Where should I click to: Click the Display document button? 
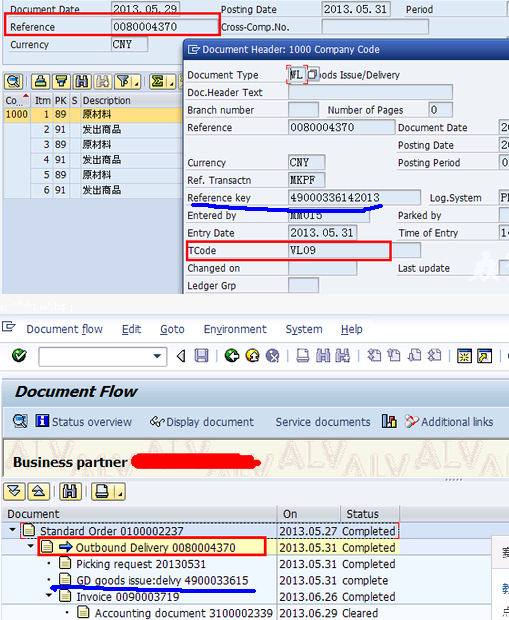pos(202,422)
